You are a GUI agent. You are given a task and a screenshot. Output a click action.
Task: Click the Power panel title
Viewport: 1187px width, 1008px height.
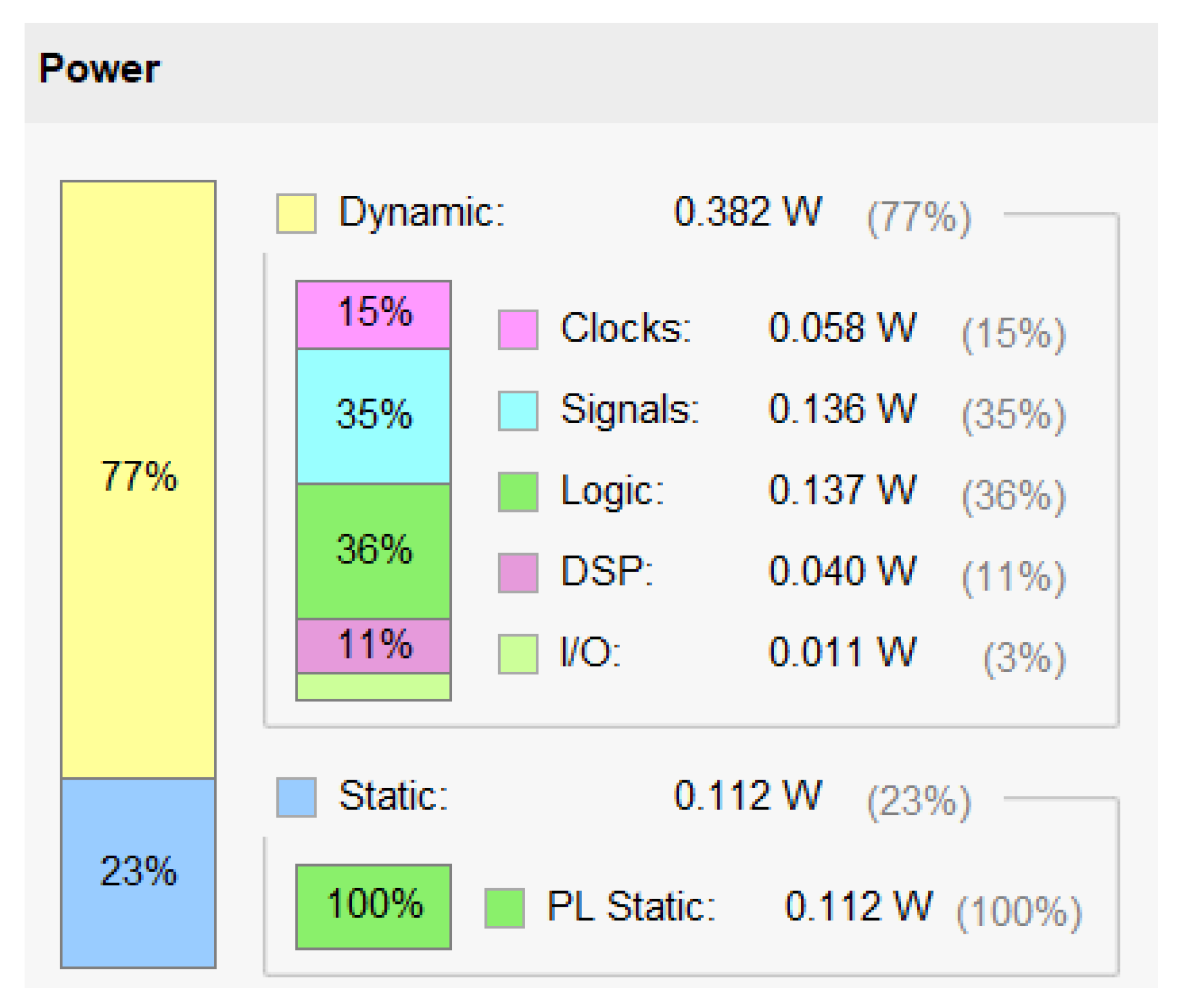100,69
